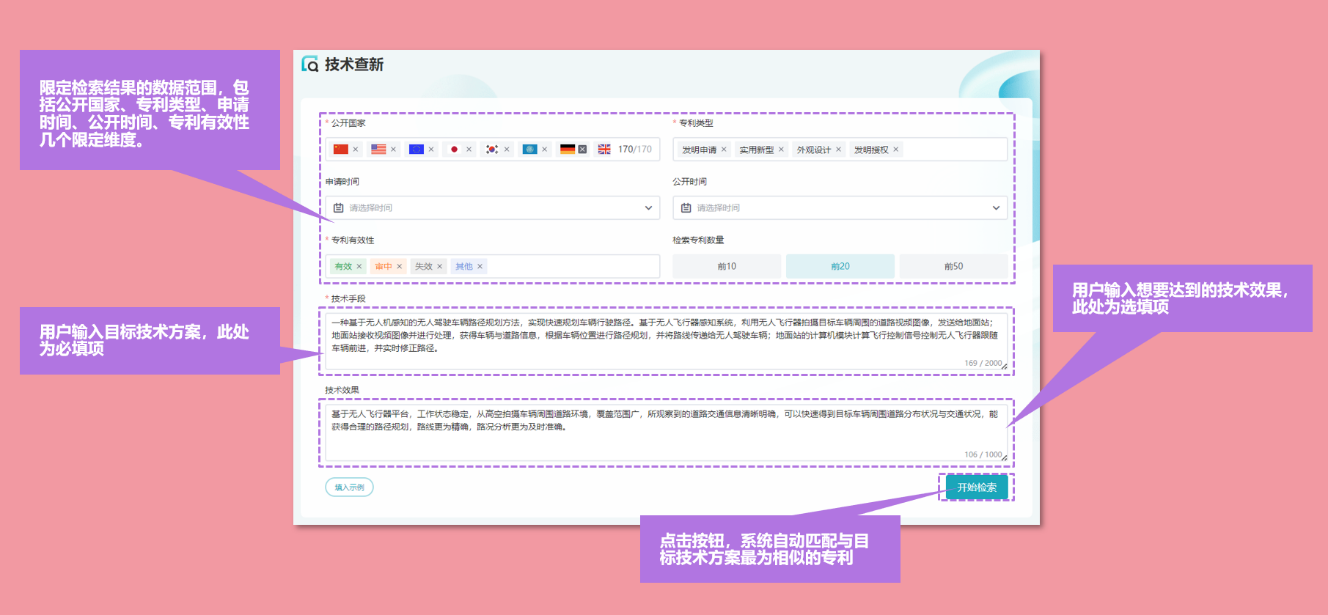
Task: Select 前50 search patent count
Action: [x=953, y=266]
